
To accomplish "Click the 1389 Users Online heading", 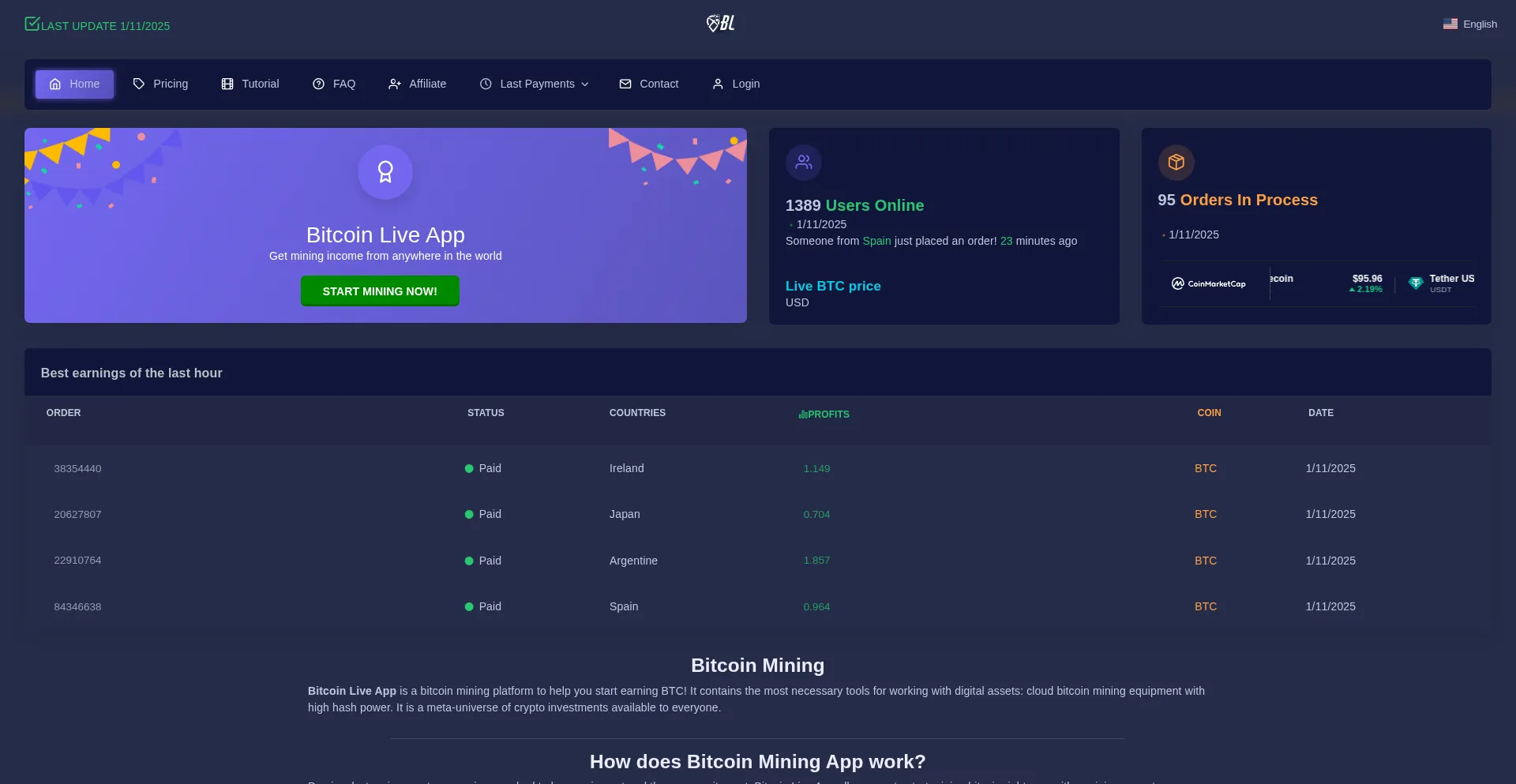I will [x=854, y=205].
